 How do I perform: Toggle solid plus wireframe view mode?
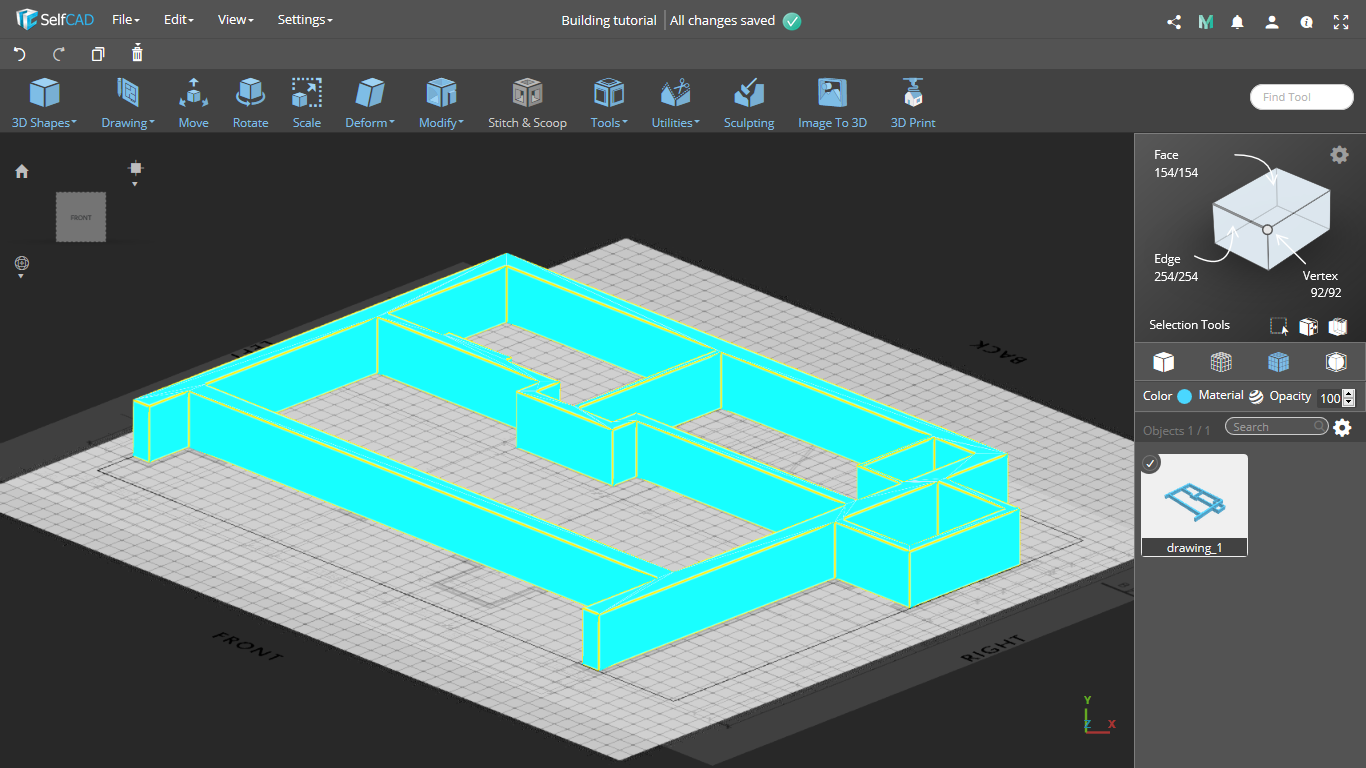tap(1278, 361)
